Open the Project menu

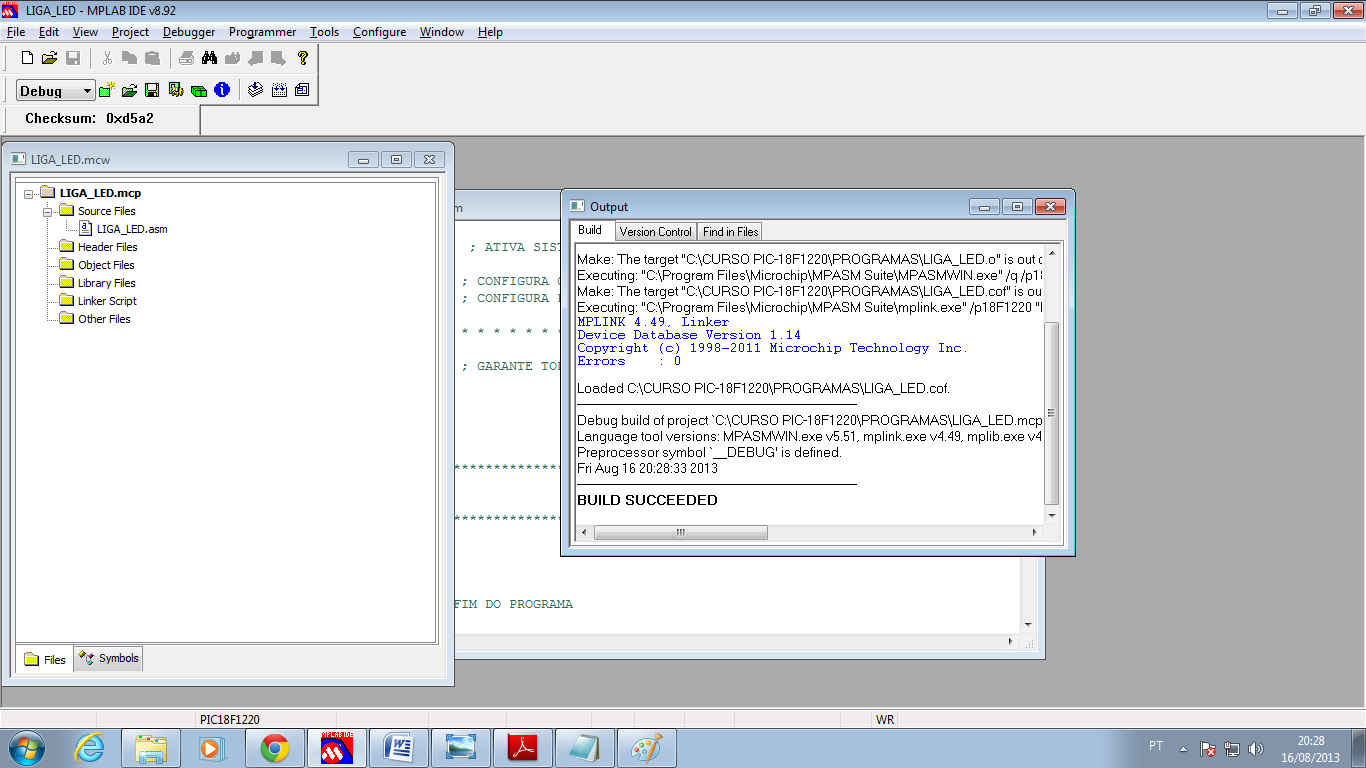[130, 32]
